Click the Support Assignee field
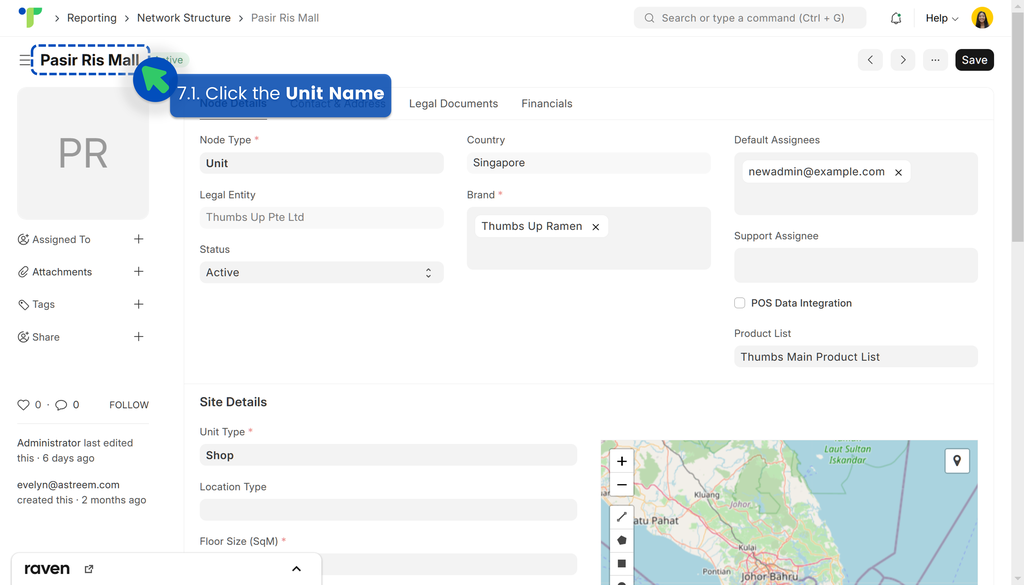Screen dimensions: 1024x585 point(856,265)
